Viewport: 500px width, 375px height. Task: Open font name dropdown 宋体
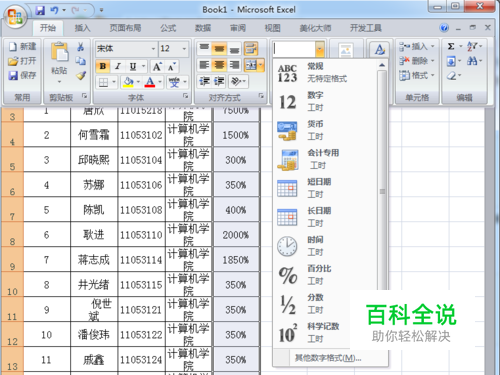click(153, 49)
